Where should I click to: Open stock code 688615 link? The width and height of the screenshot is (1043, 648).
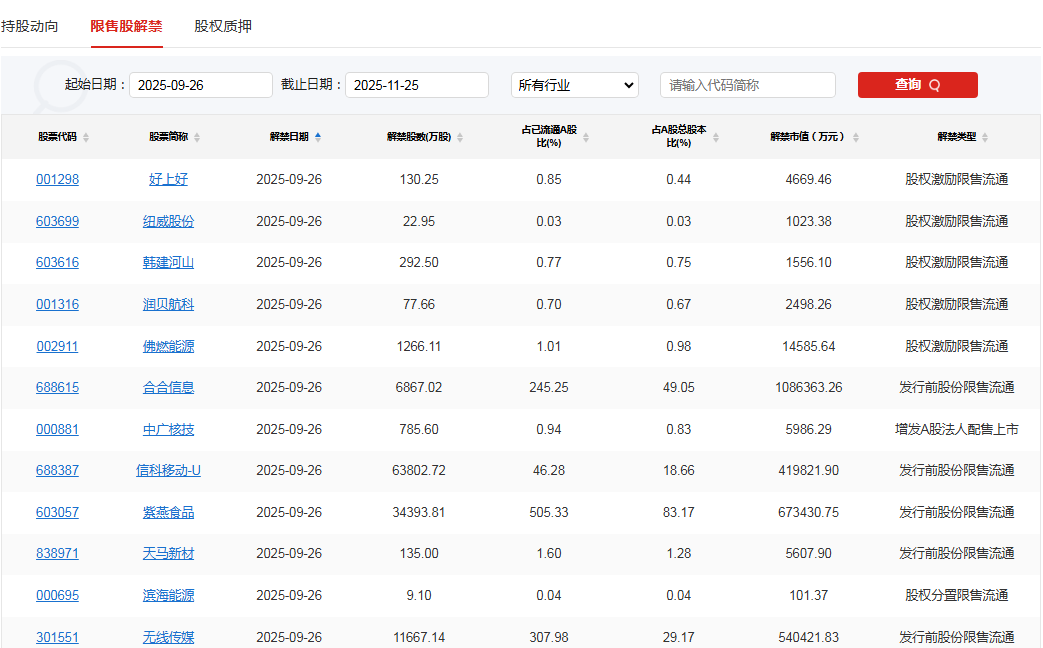point(57,388)
